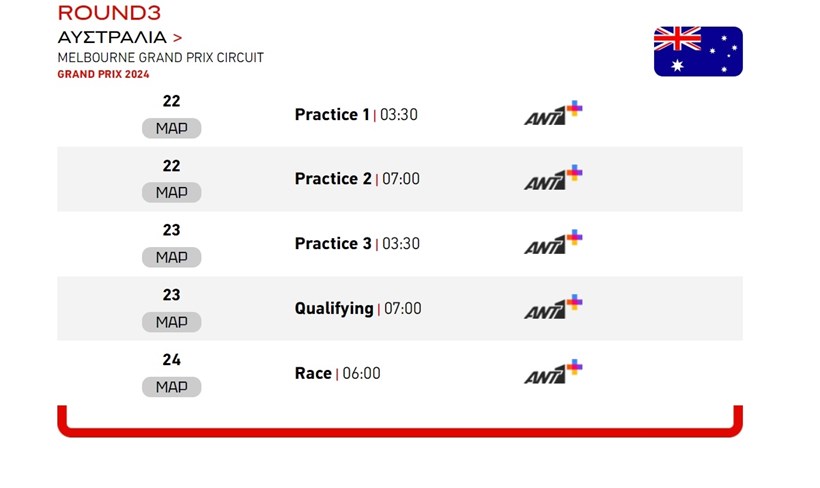Select the ΜΑΡ badge for Practice 3
Image resolution: width=820 pixels, height=488 pixels.
[x=172, y=257]
